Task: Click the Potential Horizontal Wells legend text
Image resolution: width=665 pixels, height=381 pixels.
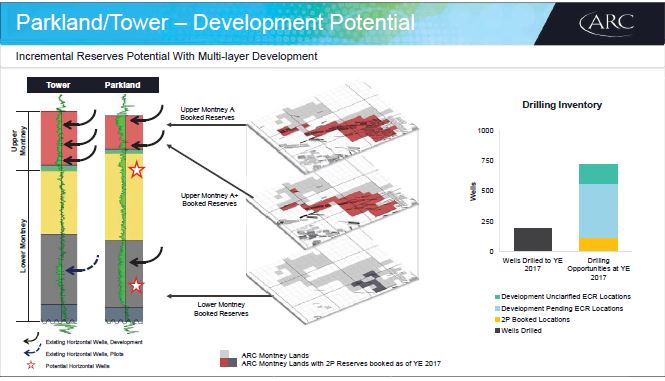Action: tap(77, 366)
